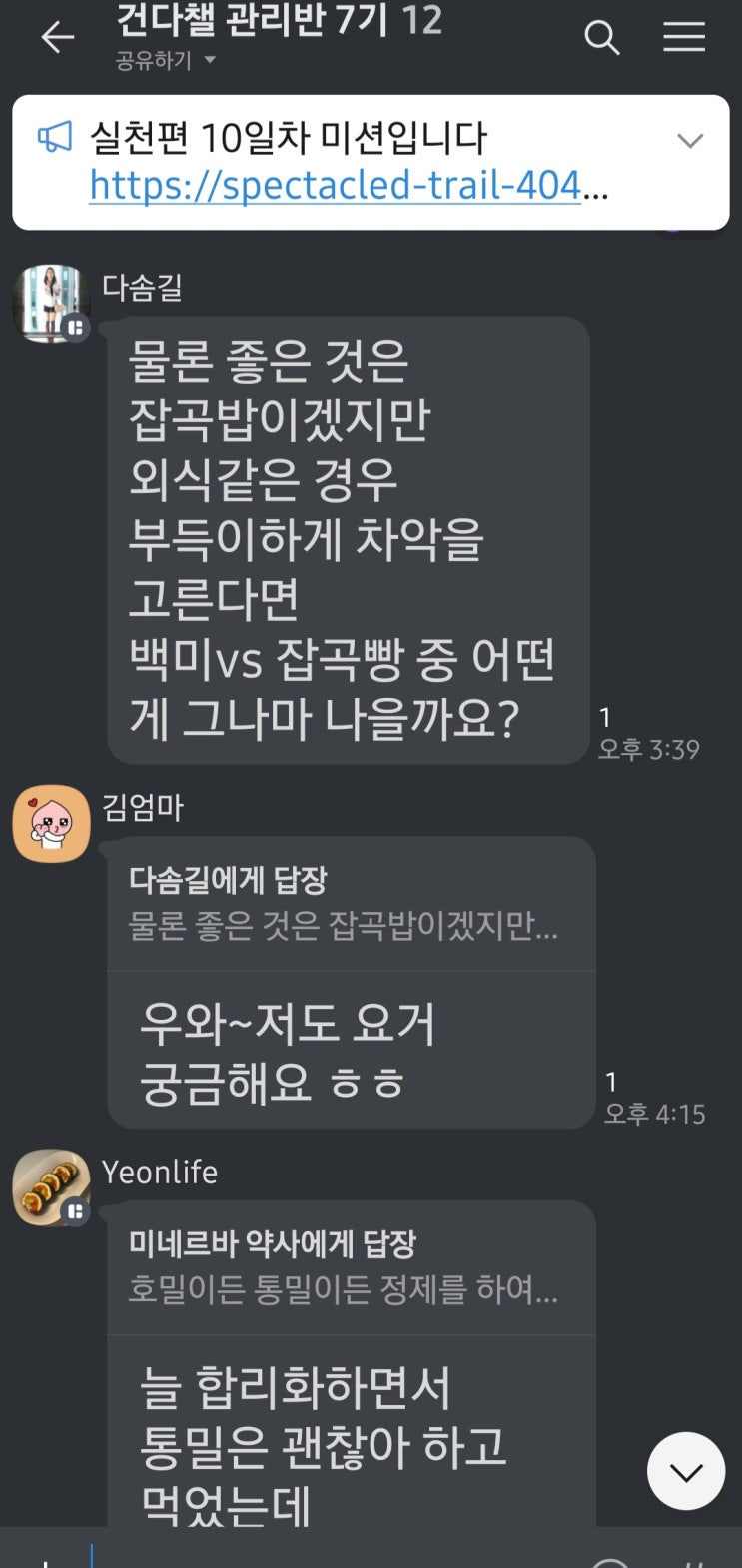This screenshot has height=1568, width=742.
Task: Open the 공유하기 dropdown
Action: tap(166, 61)
